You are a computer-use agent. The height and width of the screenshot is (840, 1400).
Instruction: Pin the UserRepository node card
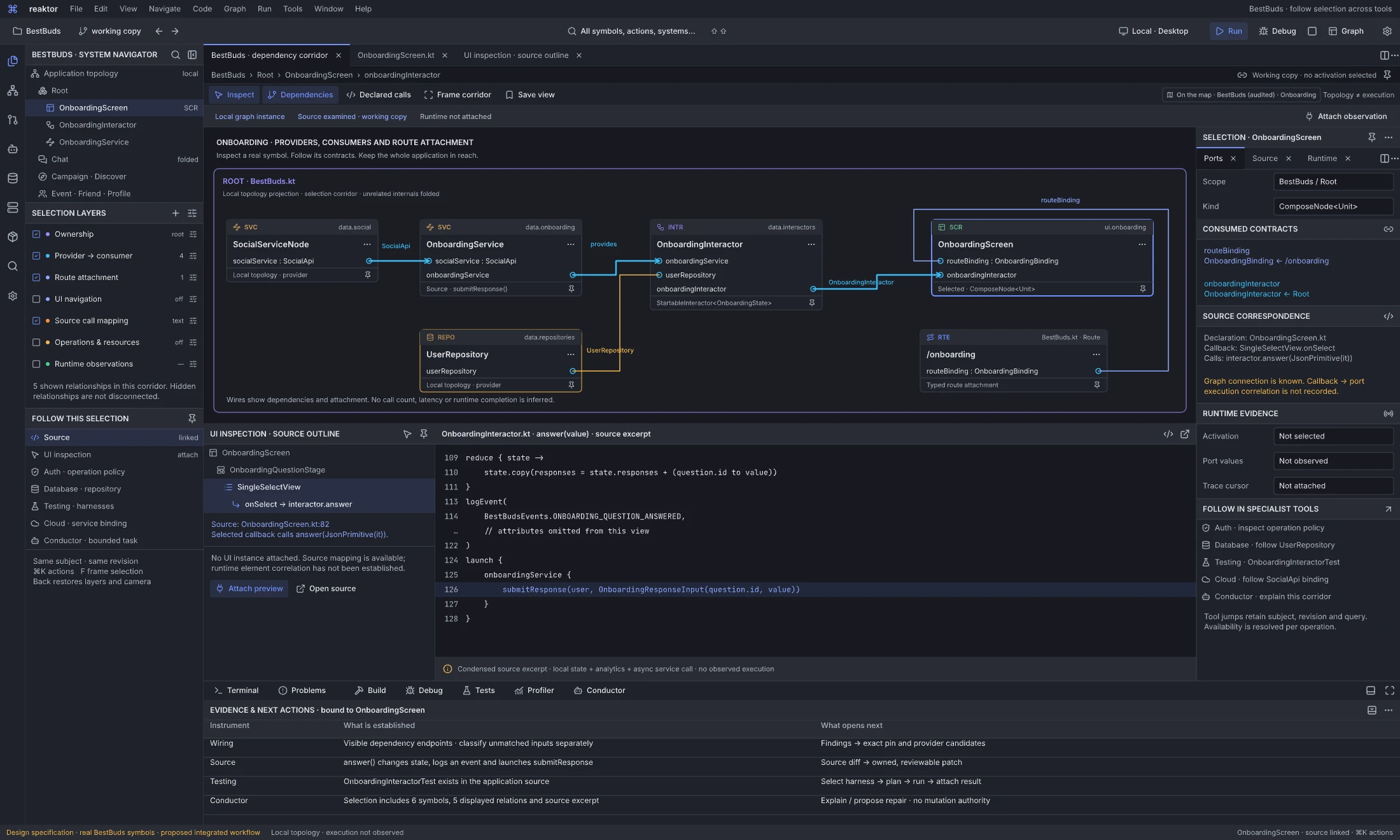pyautogui.click(x=571, y=385)
